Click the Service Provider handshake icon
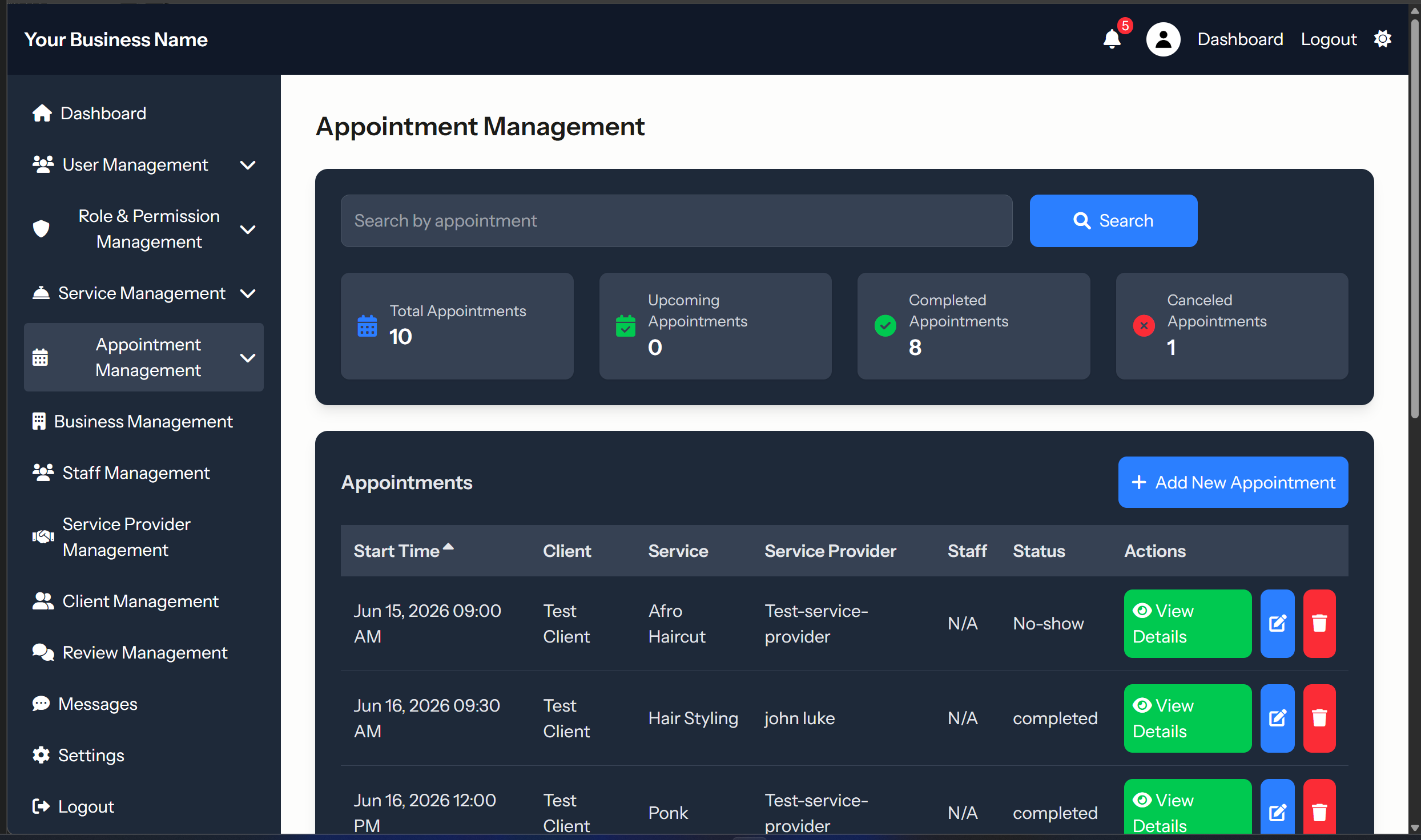 pyautogui.click(x=43, y=537)
